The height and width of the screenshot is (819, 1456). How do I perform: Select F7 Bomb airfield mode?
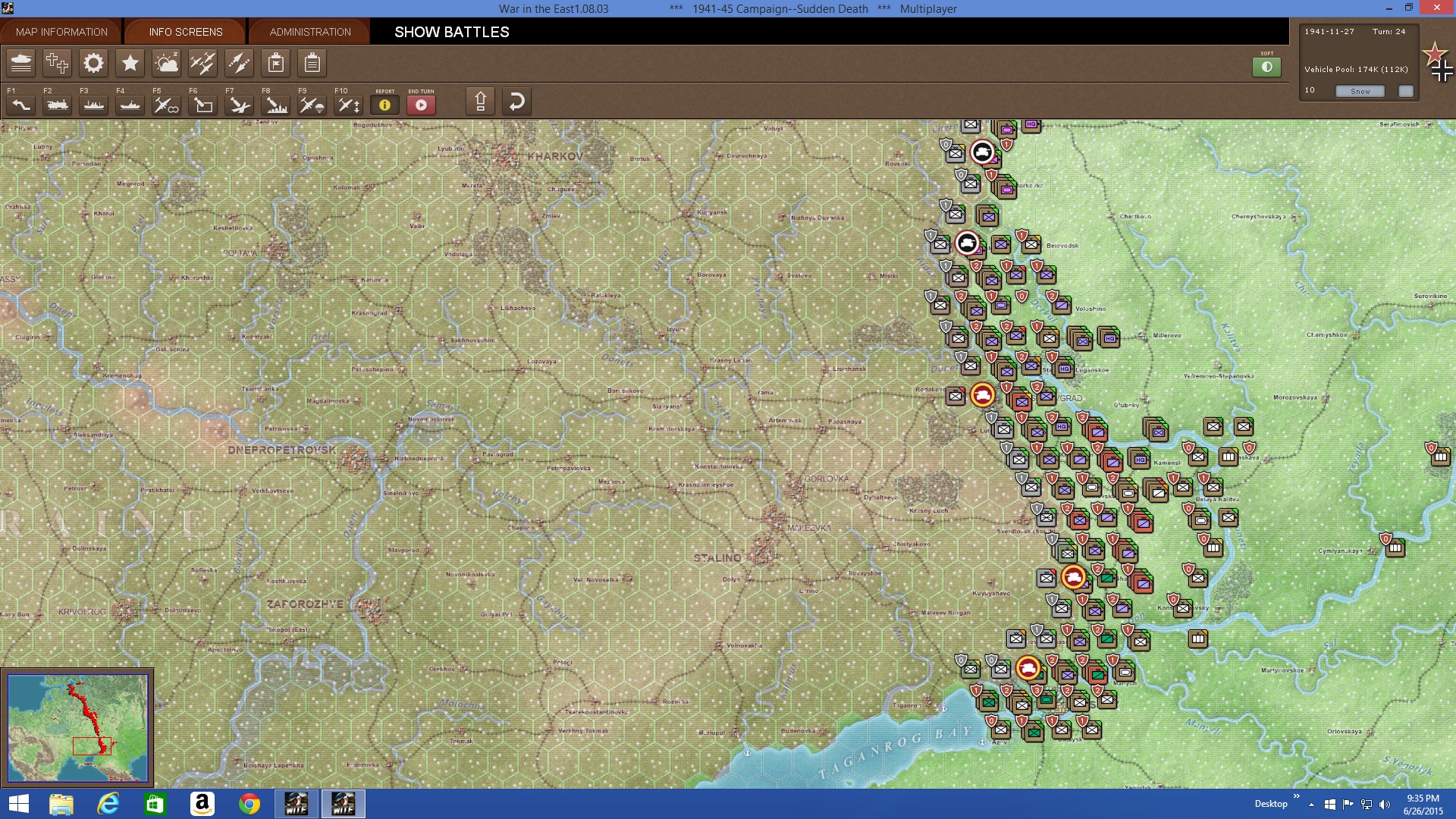click(240, 105)
